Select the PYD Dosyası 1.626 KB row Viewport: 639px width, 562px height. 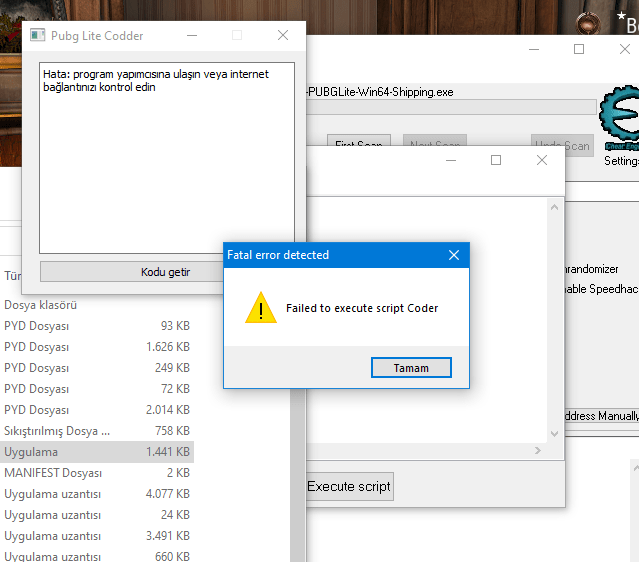(x=97, y=347)
